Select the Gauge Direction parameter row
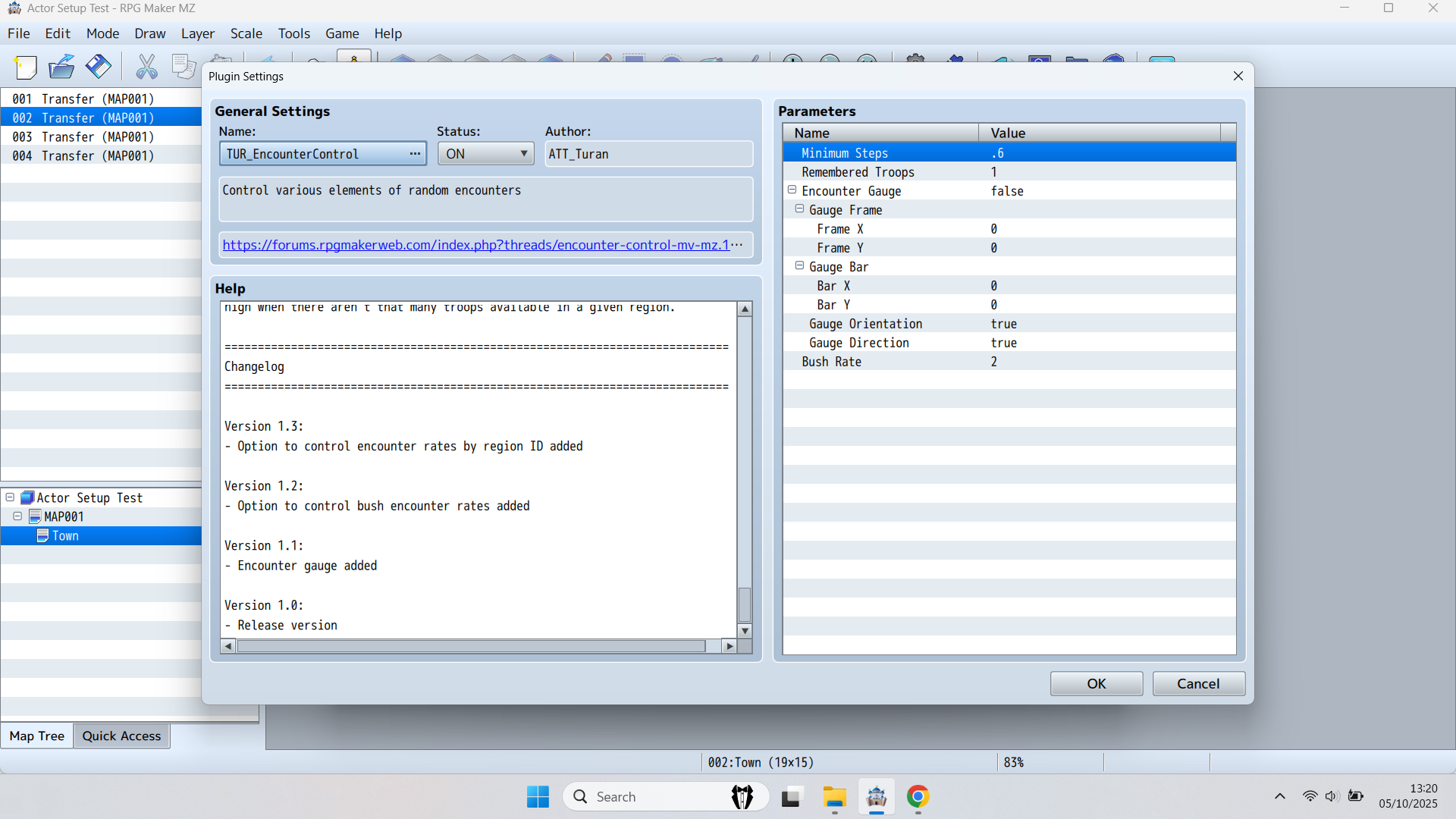Screen dimensions: 1456x819 pyautogui.click(x=1009, y=343)
